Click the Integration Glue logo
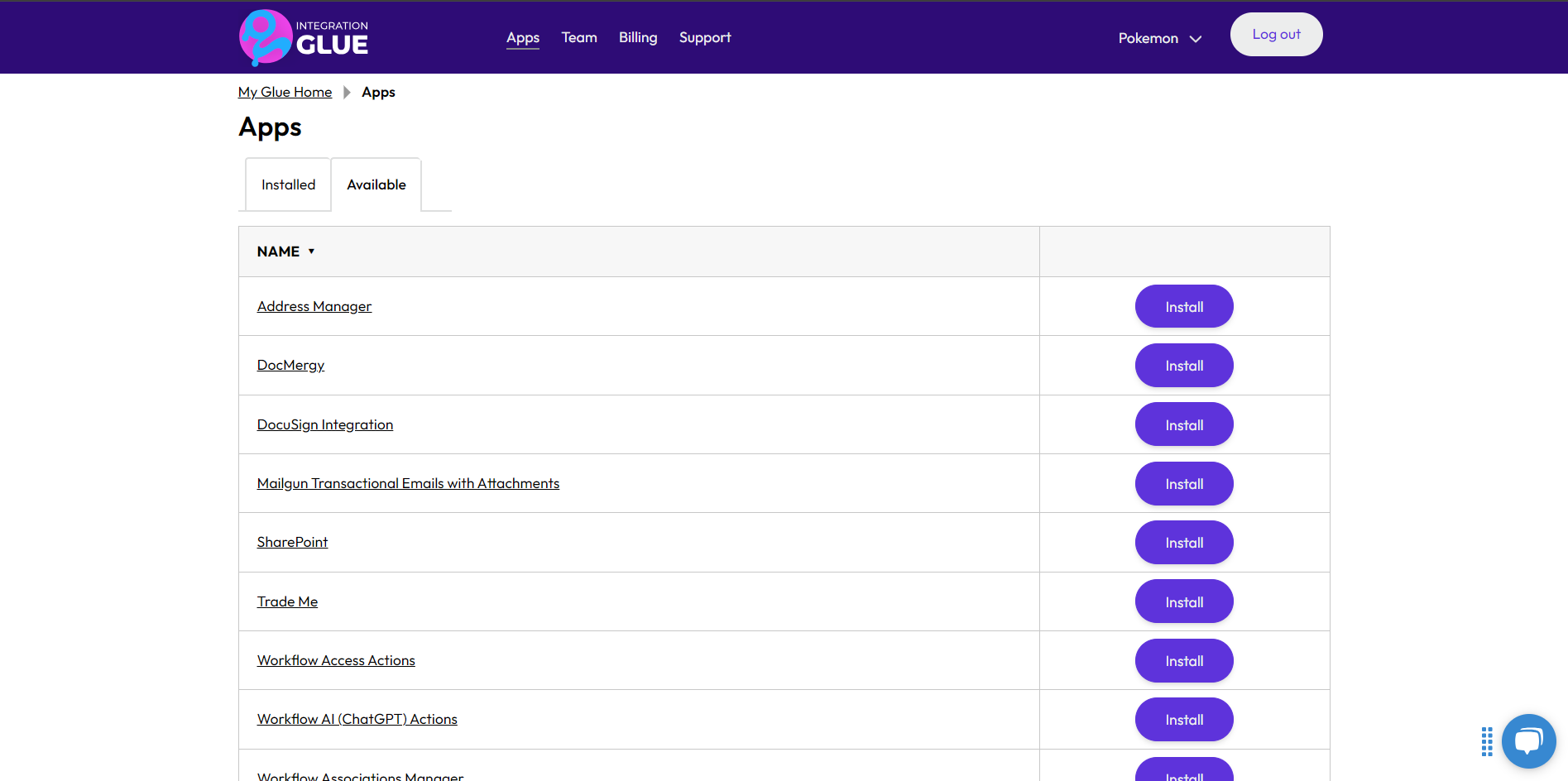This screenshot has width=1568, height=781. point(303,36)
